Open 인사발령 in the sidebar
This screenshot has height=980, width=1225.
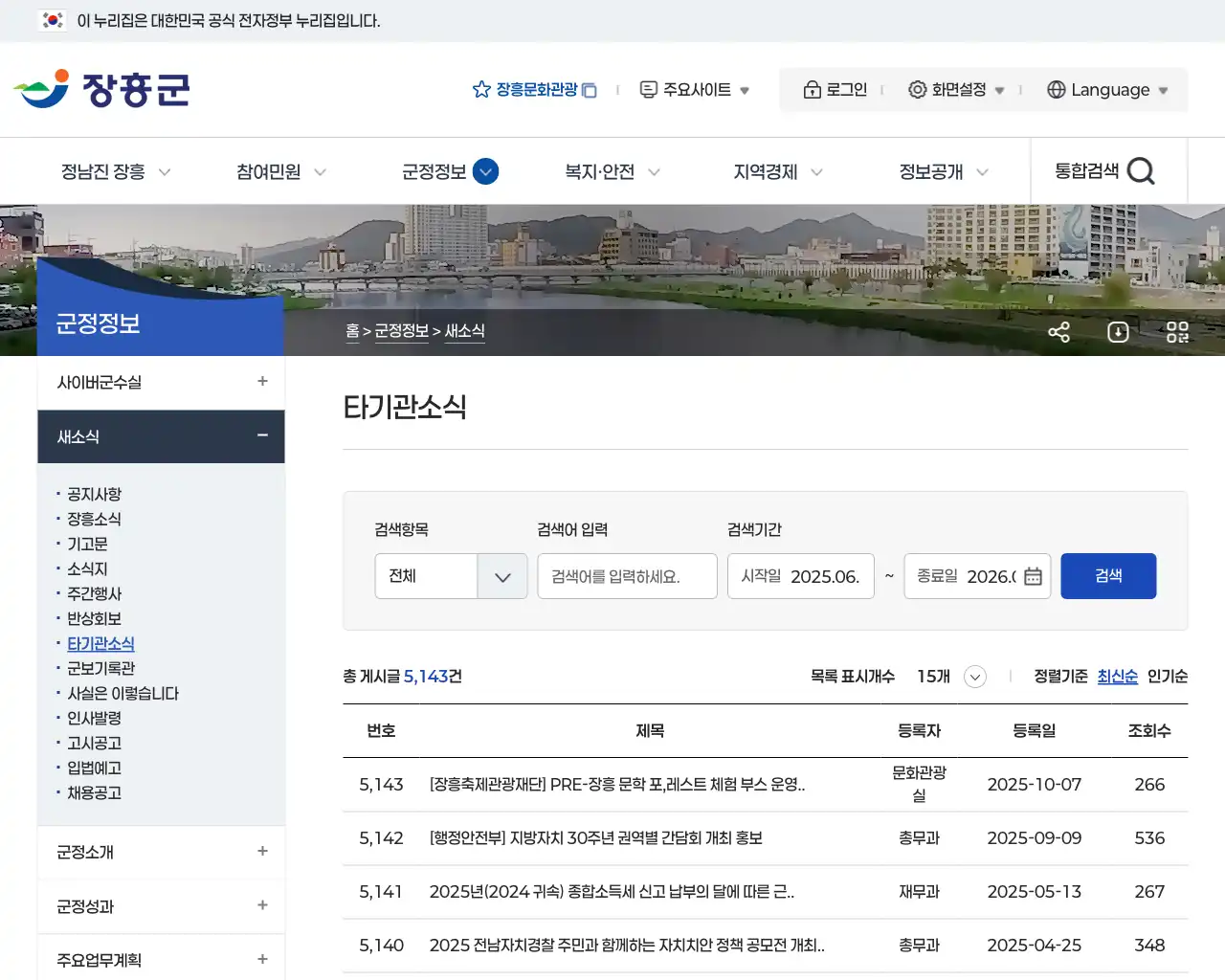point(94,718)
